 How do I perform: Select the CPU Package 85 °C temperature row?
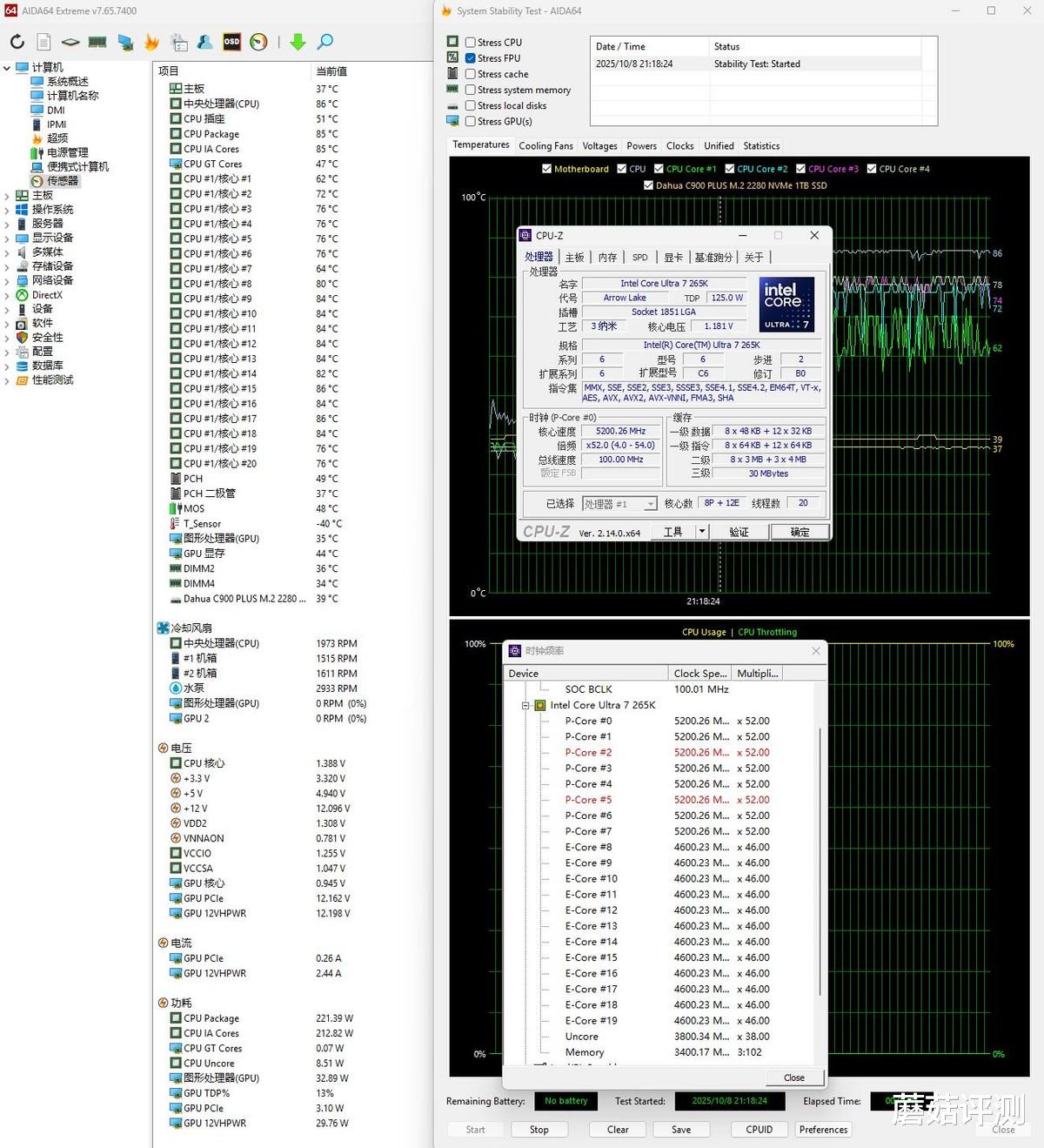coord(292,134)
